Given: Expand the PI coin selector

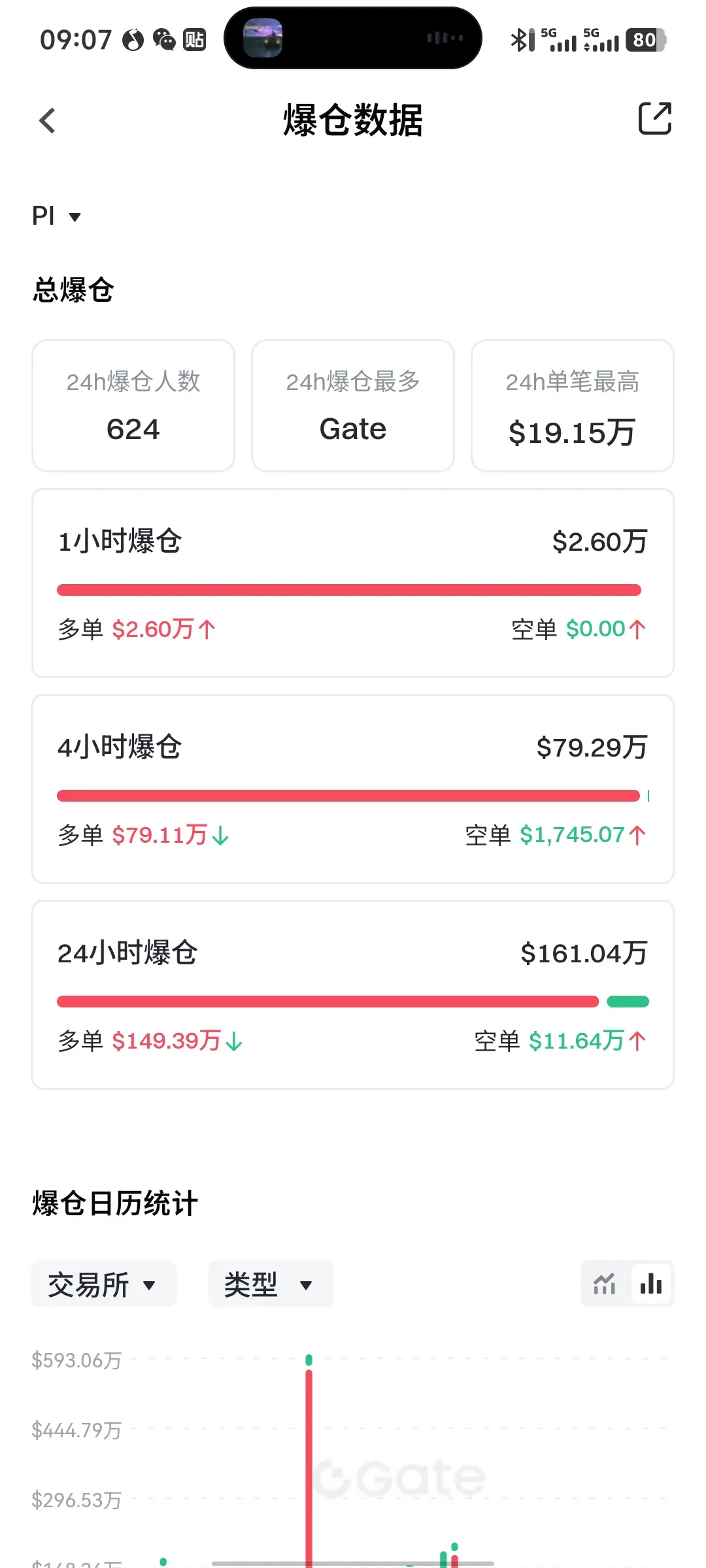Looking at the screenshot, I should click(56, 216).
